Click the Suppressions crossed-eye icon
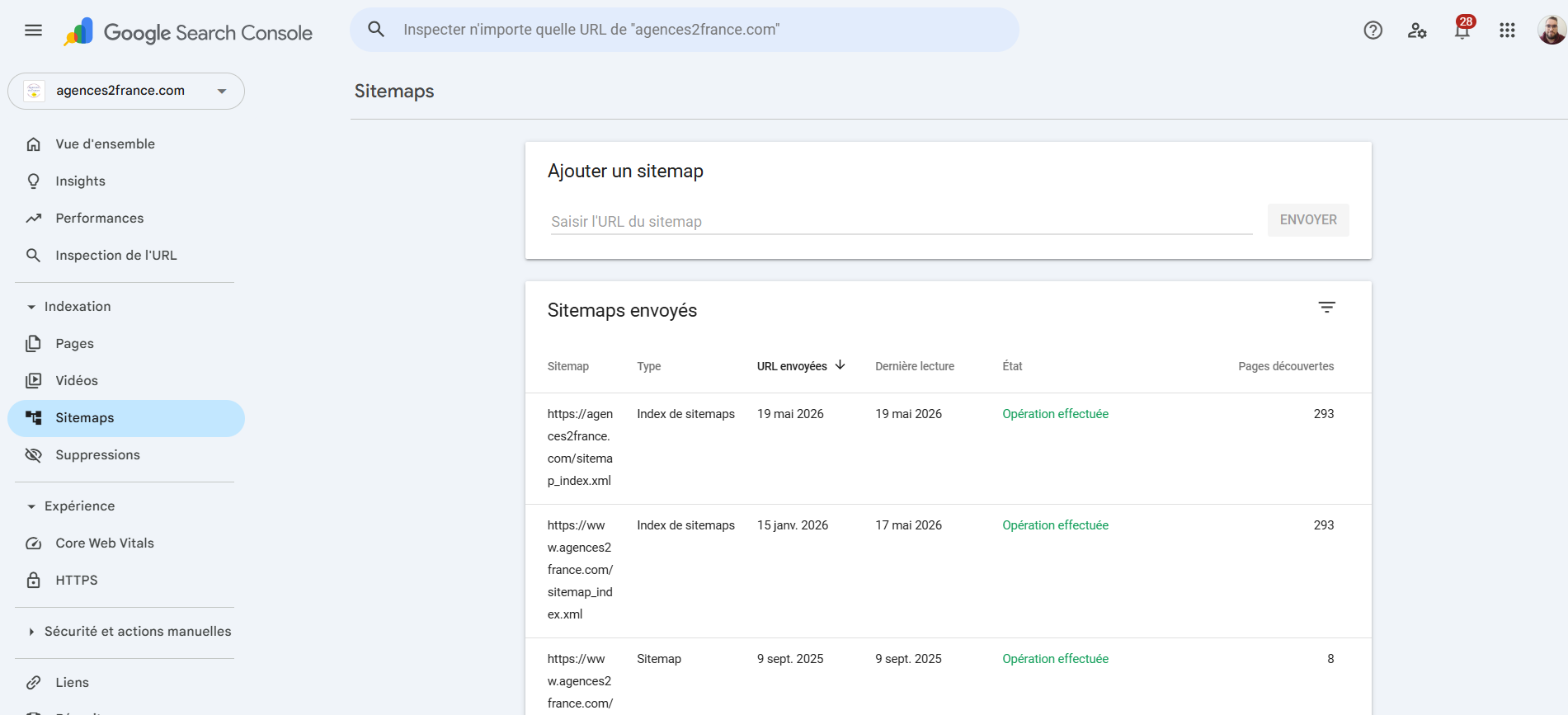The height and width of the screenshot is (715, 1568). (34, 455)
